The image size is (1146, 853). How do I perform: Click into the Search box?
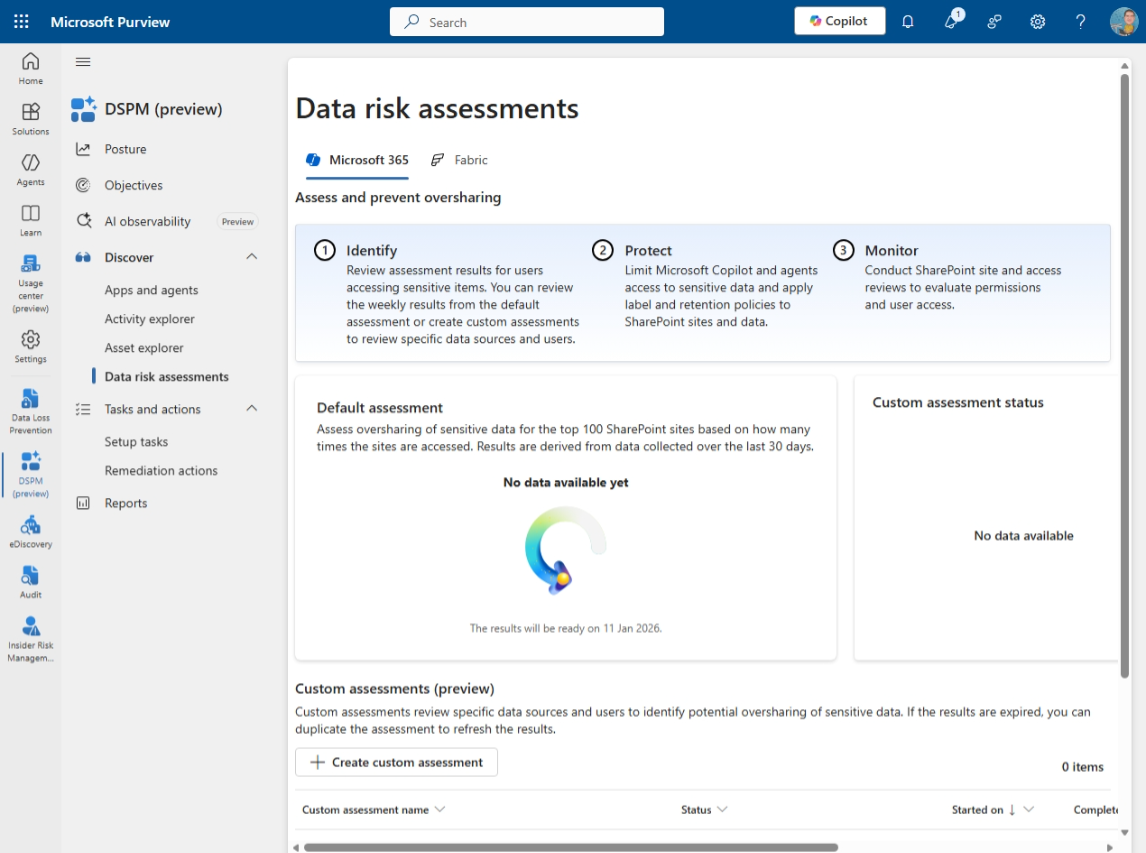coord(527,22)
